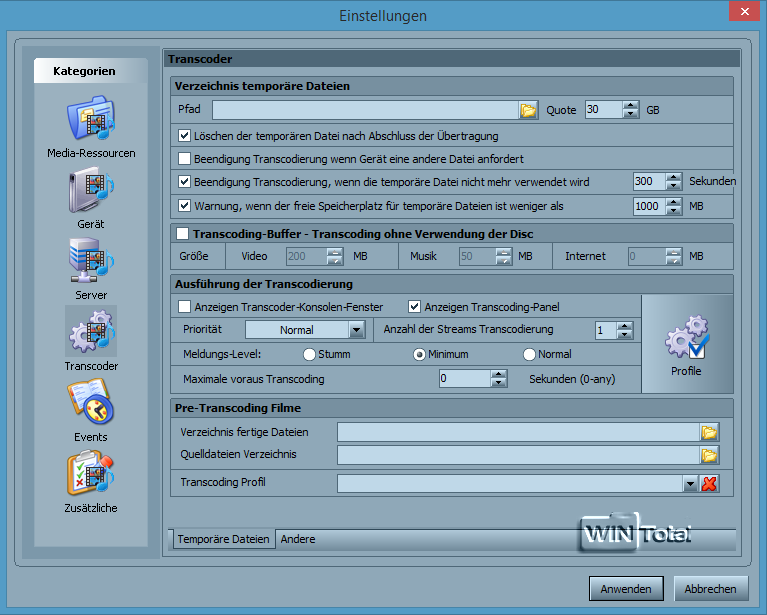767x615 pixels.
Task: Select the Temporäre Dateien tab
Action: 223,539
